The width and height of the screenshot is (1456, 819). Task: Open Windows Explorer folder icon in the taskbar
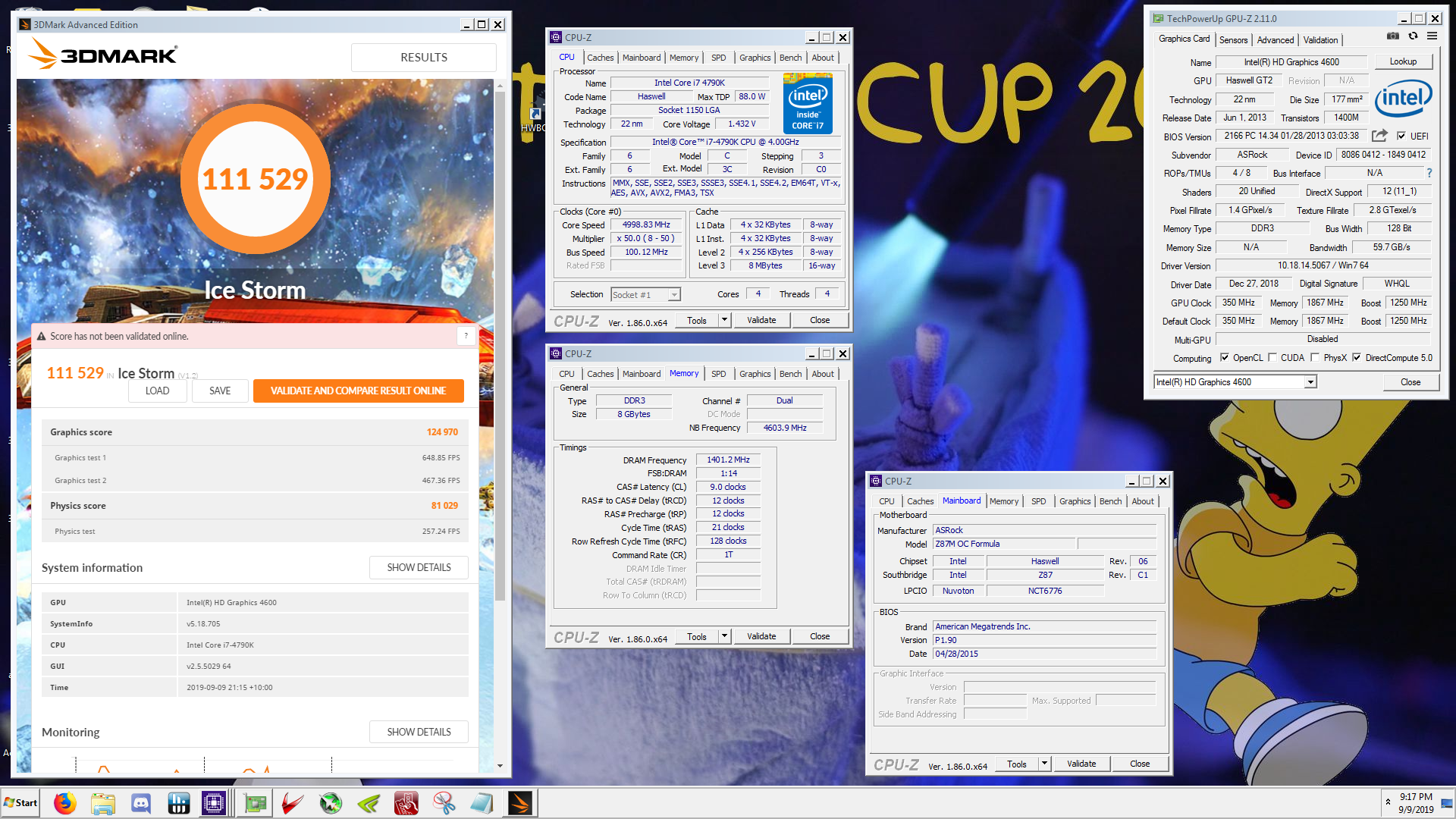(103, 803)
